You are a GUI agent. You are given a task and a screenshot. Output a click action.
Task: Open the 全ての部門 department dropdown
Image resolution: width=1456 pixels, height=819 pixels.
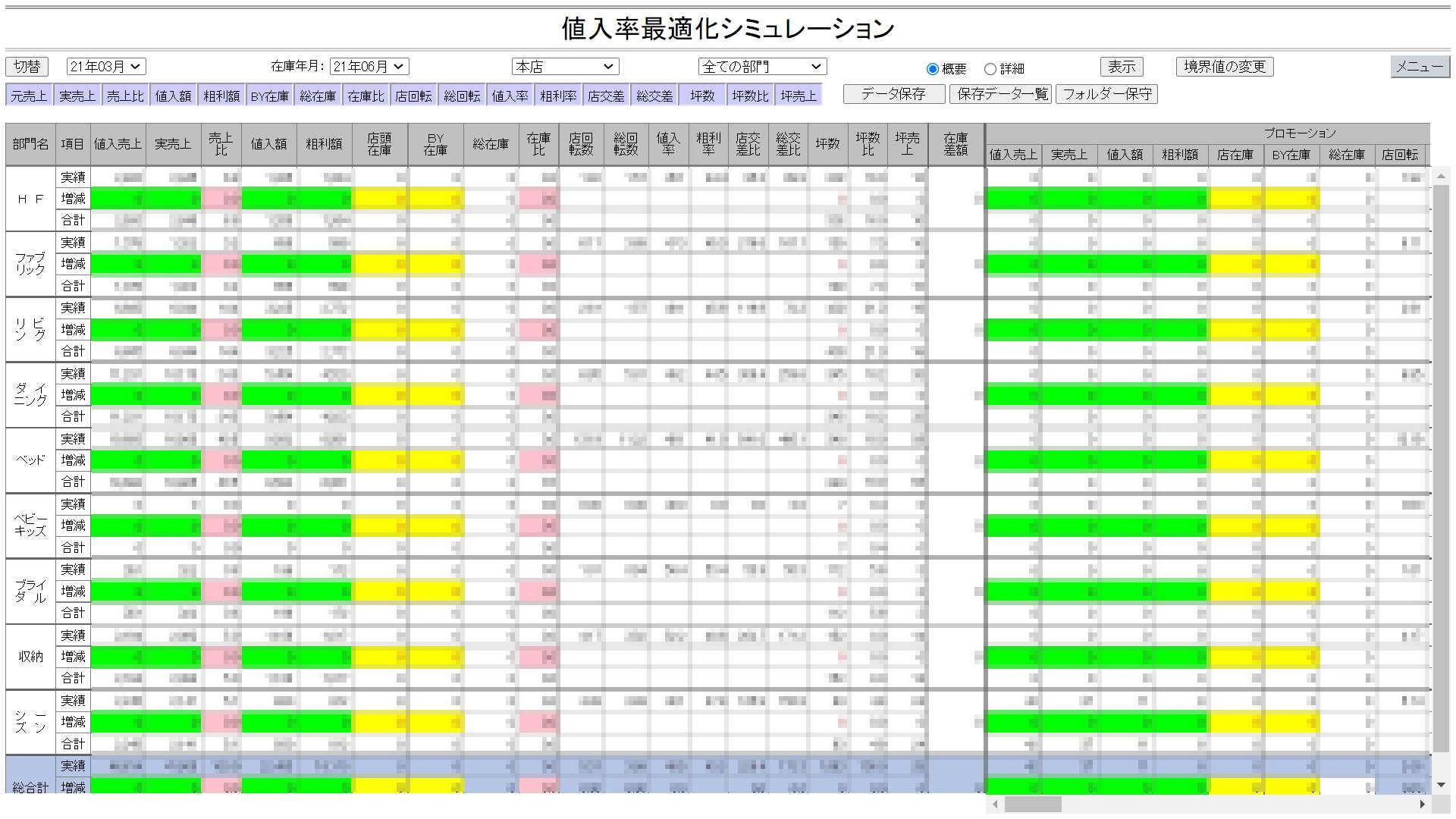(x=762, y=67)
